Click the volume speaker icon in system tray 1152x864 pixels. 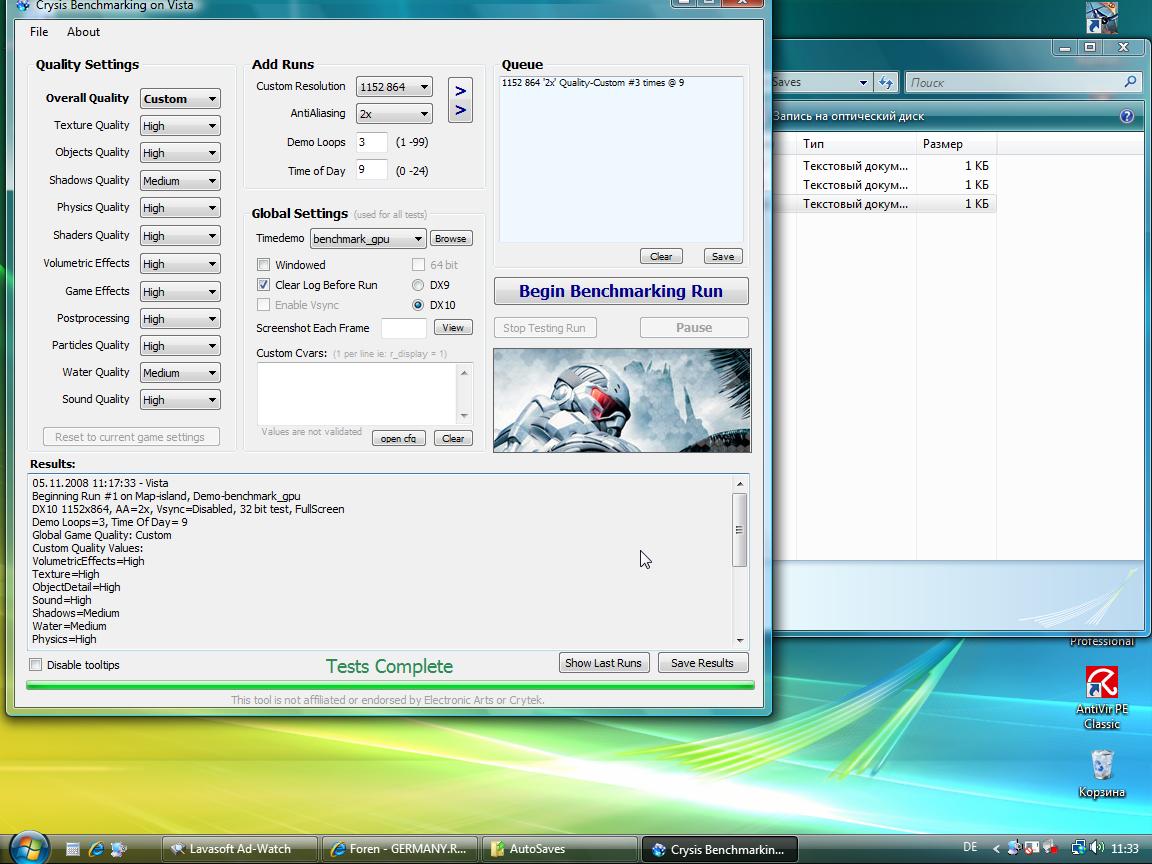[x=1097, y=848]
